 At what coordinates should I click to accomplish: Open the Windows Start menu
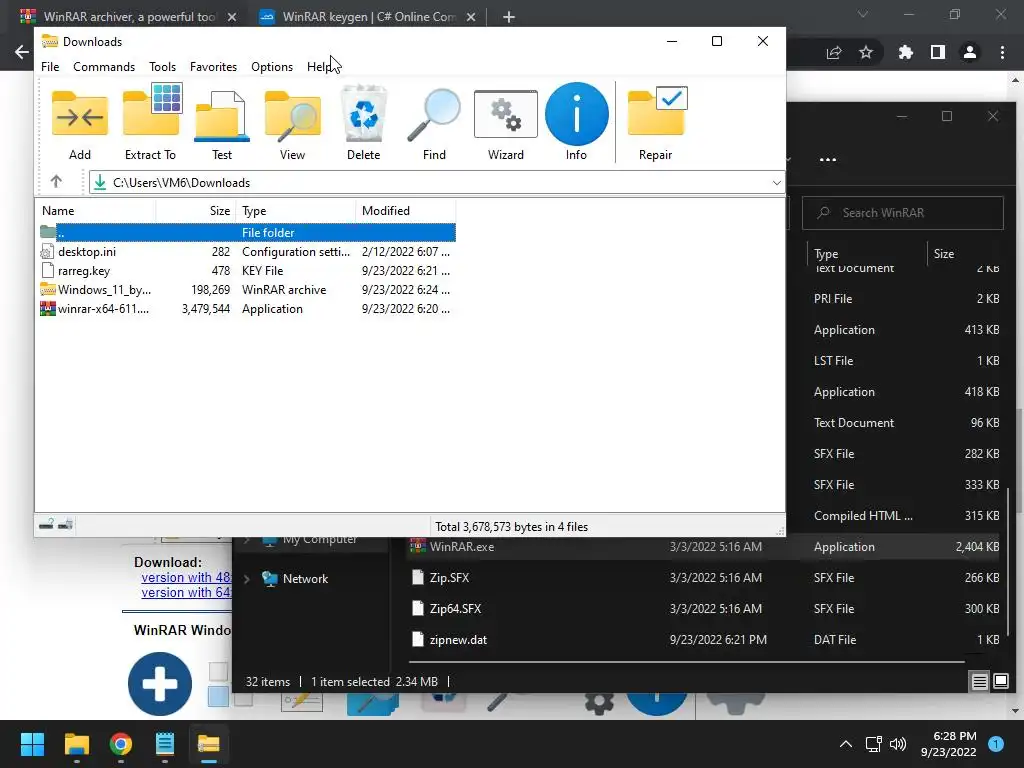(32, 744)
